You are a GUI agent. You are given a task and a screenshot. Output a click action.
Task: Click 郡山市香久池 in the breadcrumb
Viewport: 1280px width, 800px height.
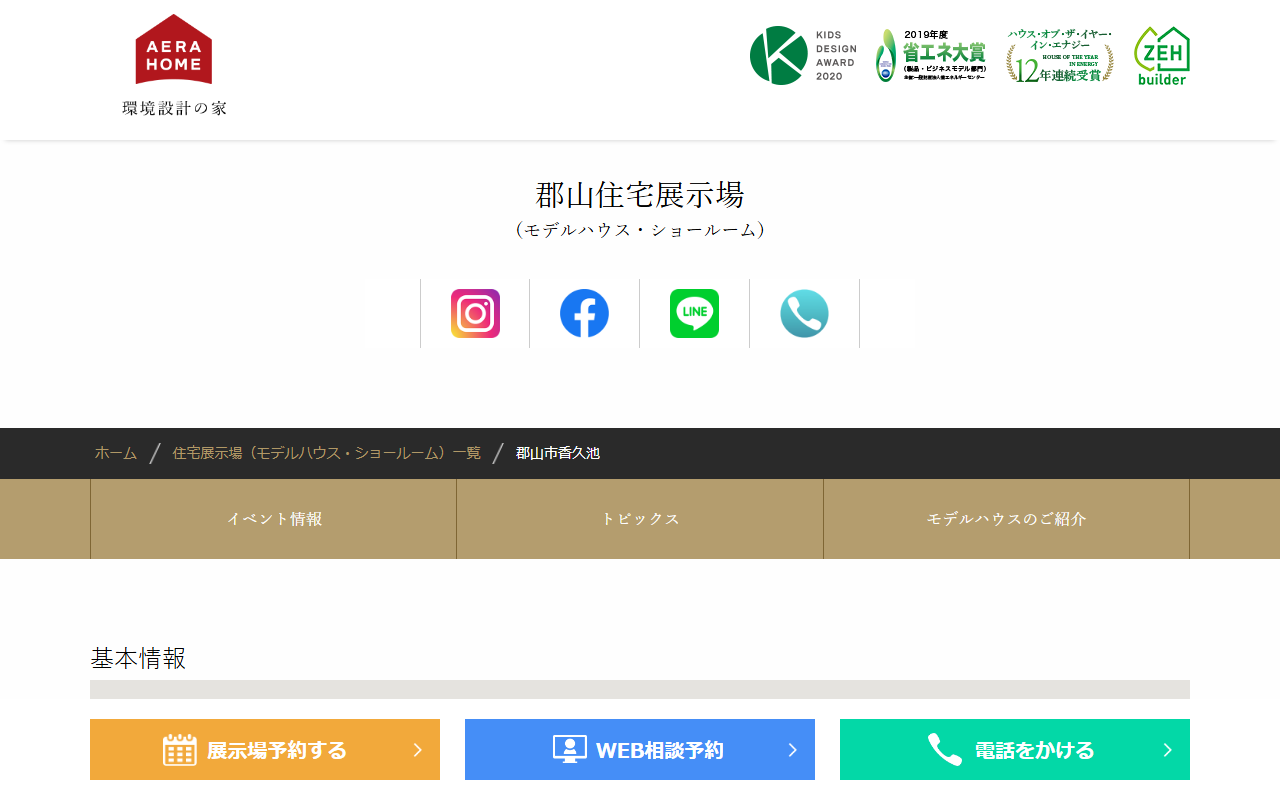(x=558, y=453)
